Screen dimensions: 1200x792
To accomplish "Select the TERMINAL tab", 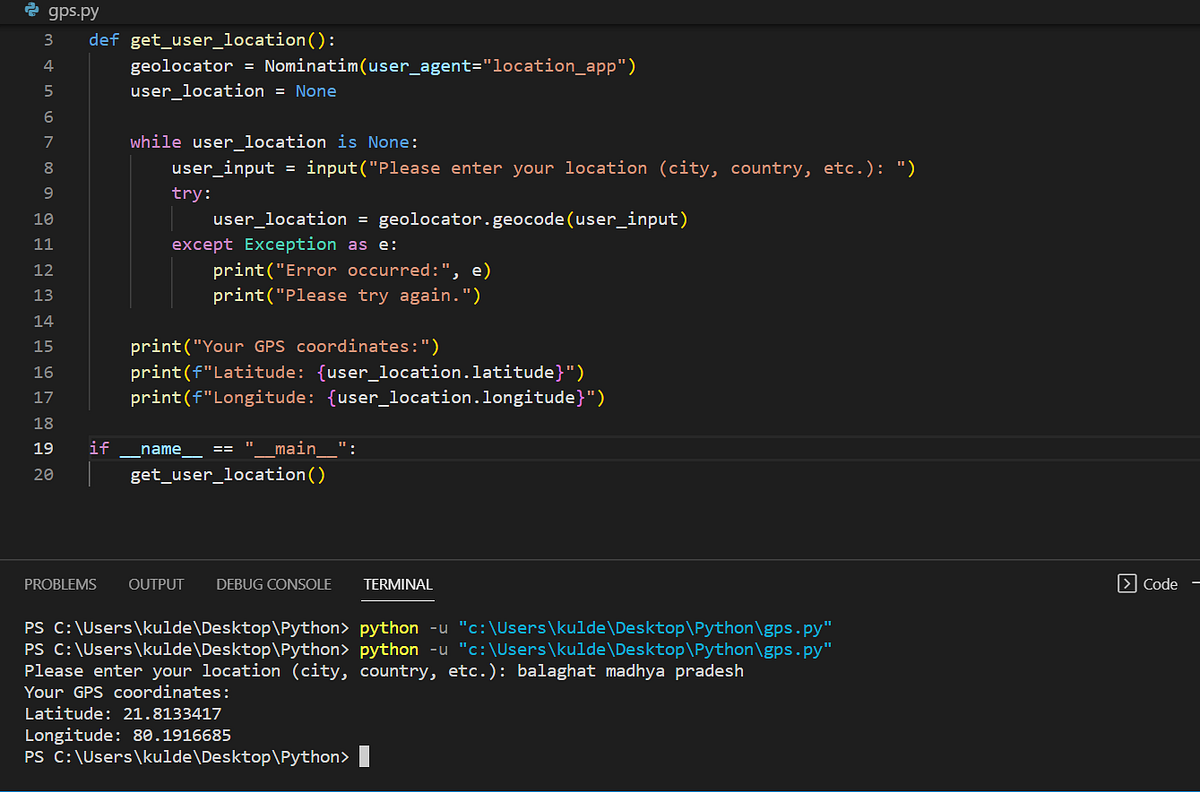I will pos(397,584).
